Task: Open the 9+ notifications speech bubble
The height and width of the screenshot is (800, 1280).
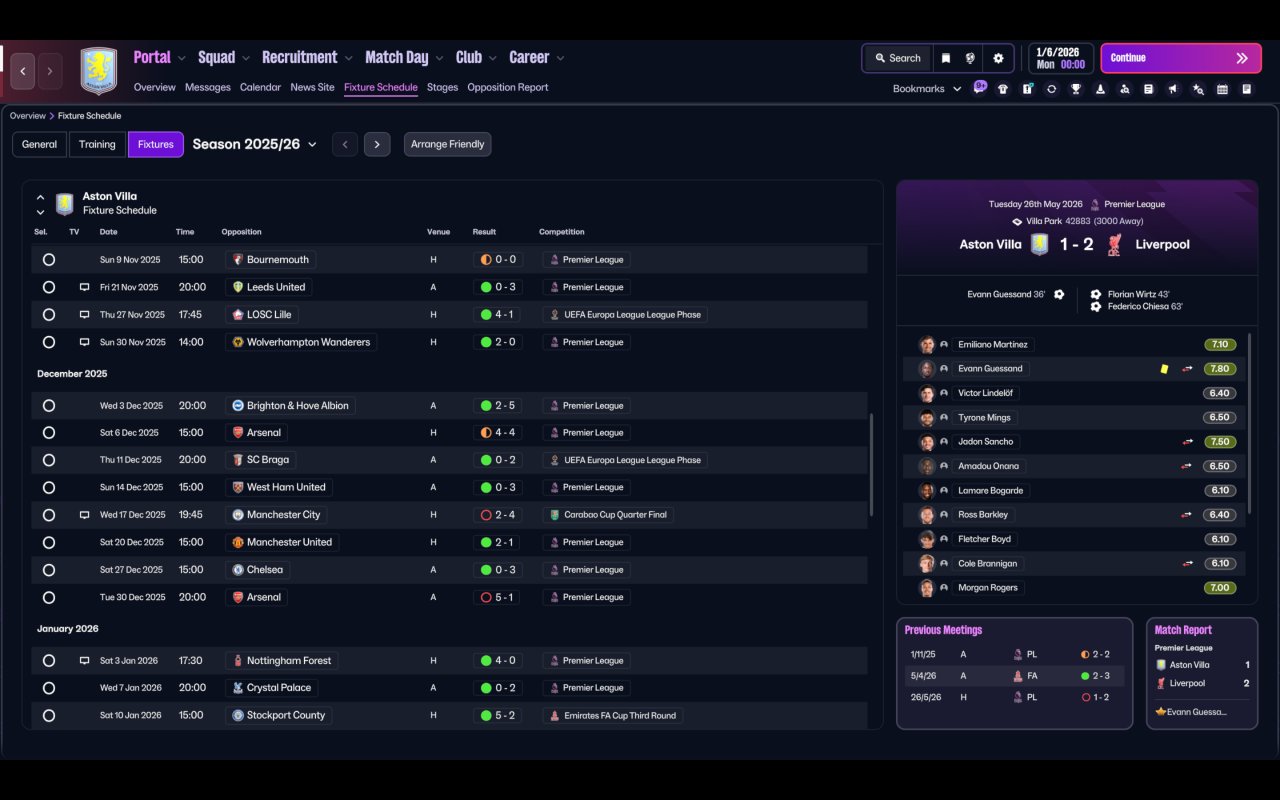Action: [x=980, y=87]
